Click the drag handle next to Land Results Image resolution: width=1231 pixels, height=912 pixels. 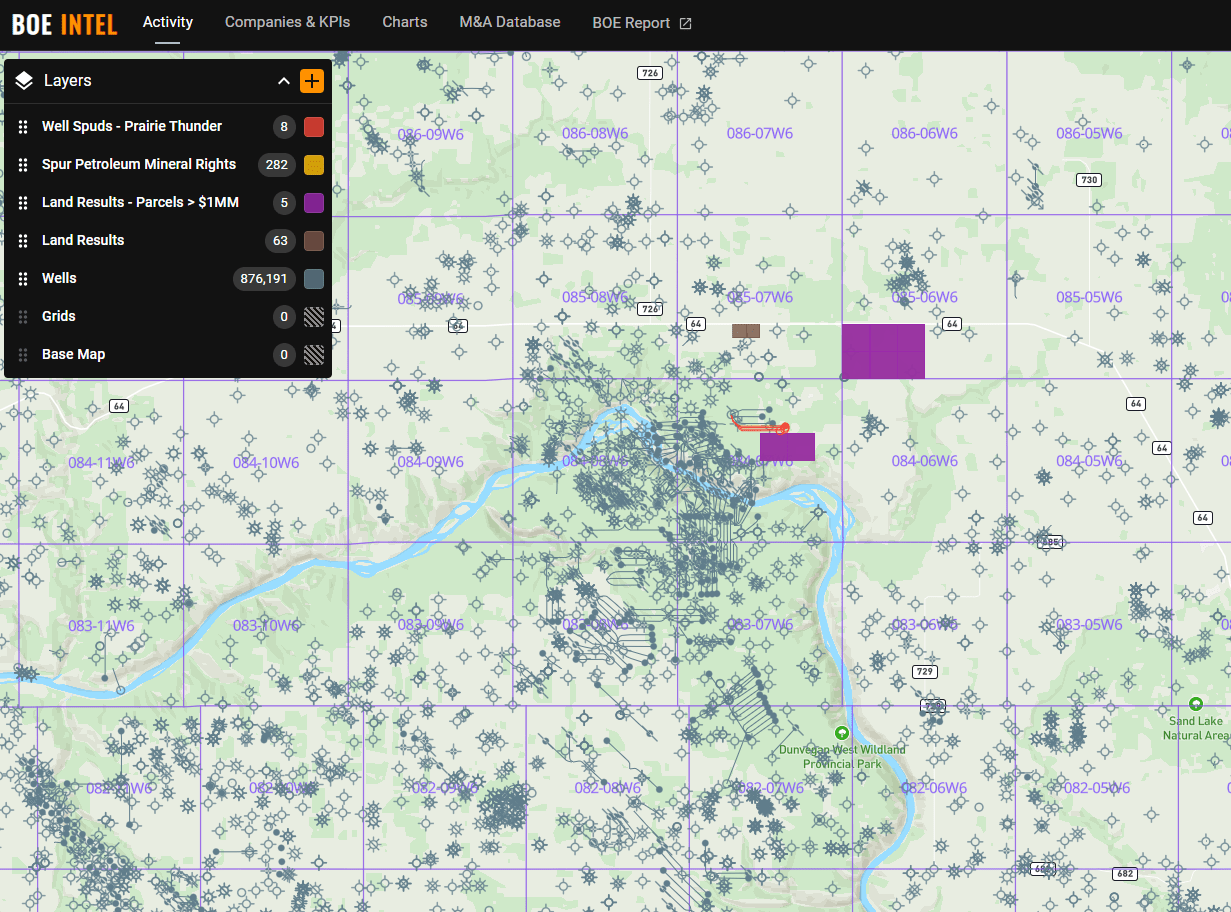click(x=22, y=240)
